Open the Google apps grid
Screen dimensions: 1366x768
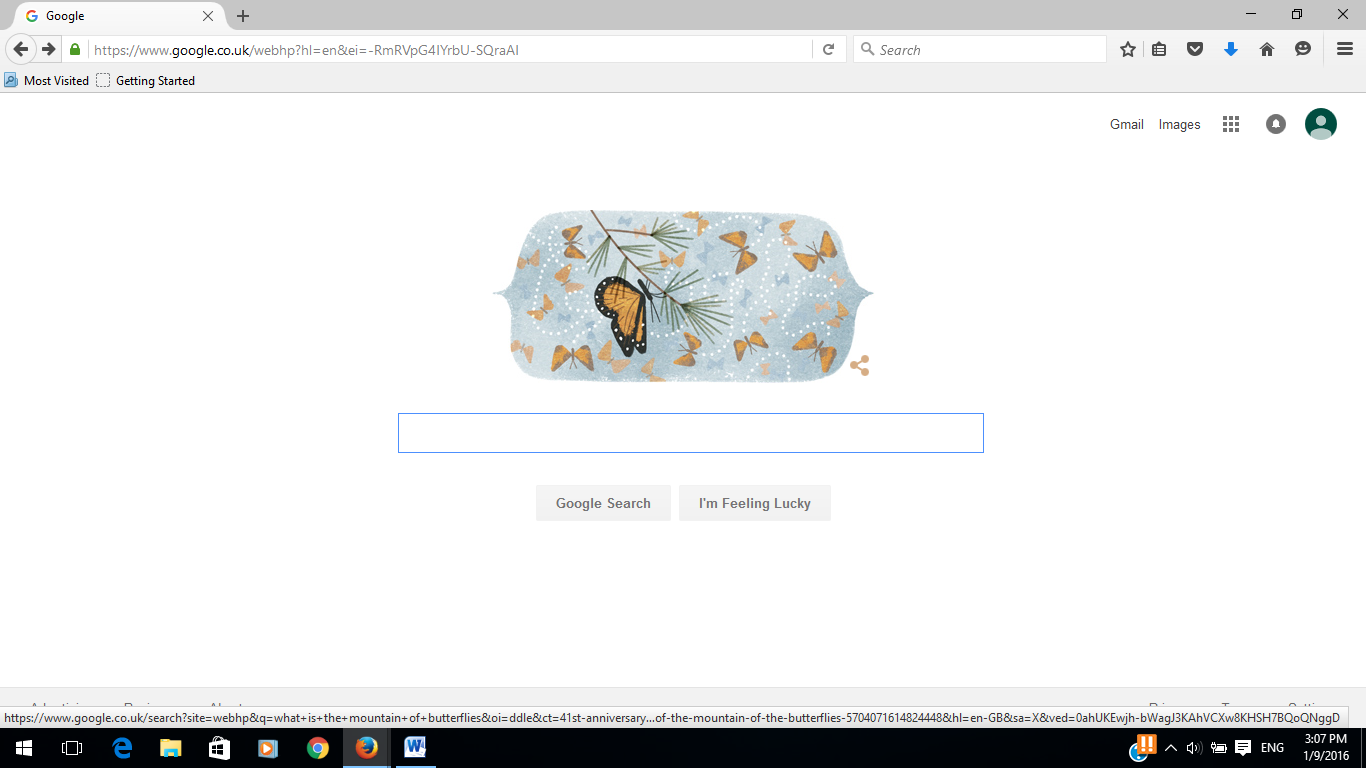coord(1231,124)
